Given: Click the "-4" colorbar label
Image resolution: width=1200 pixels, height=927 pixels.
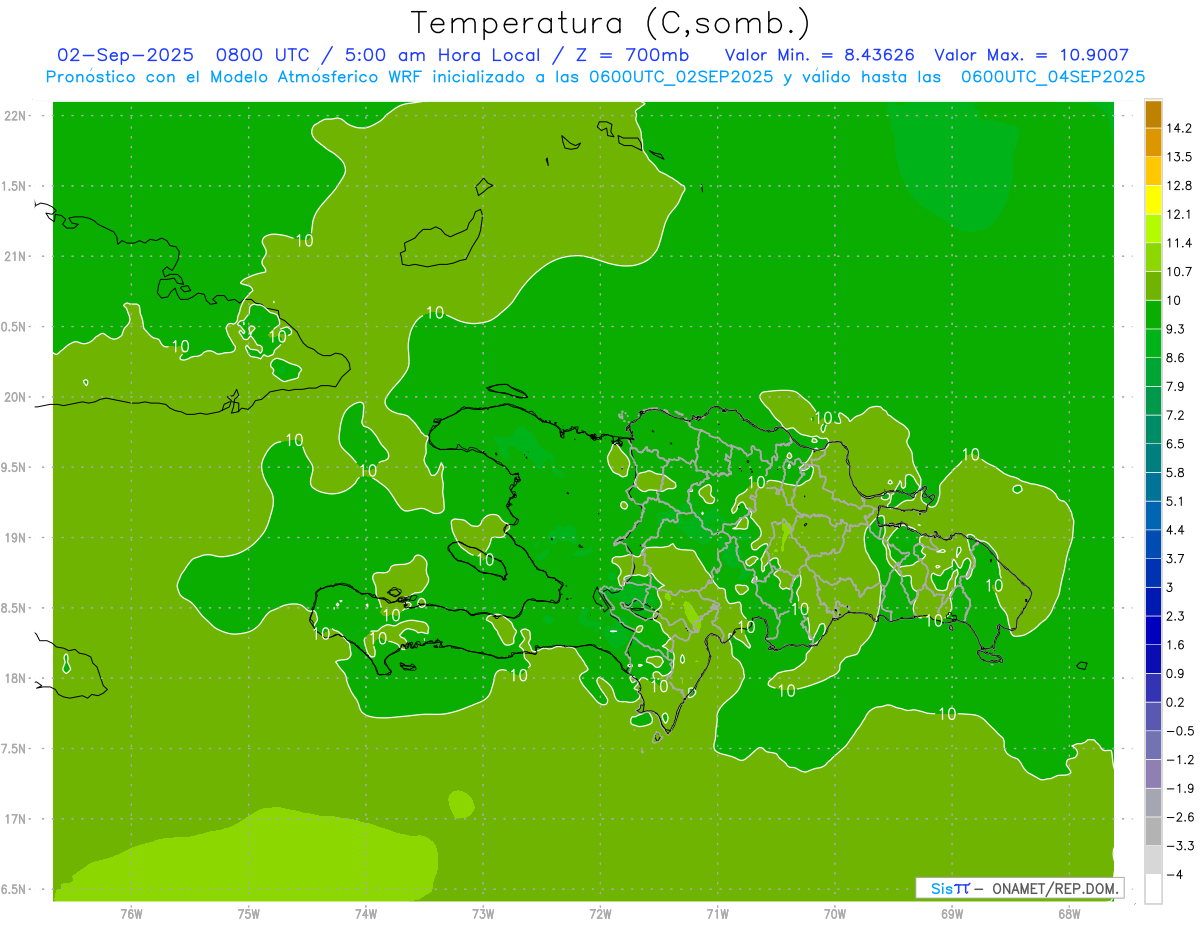Looking at the screenshot, I should pyautogui.click(x=1175, y=875).
